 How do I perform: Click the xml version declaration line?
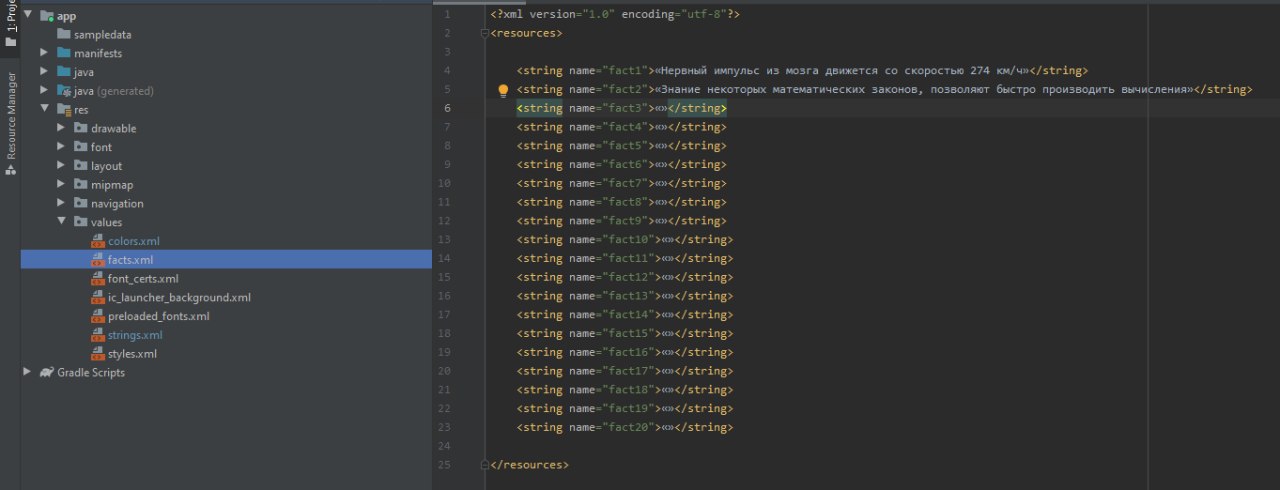615,15
